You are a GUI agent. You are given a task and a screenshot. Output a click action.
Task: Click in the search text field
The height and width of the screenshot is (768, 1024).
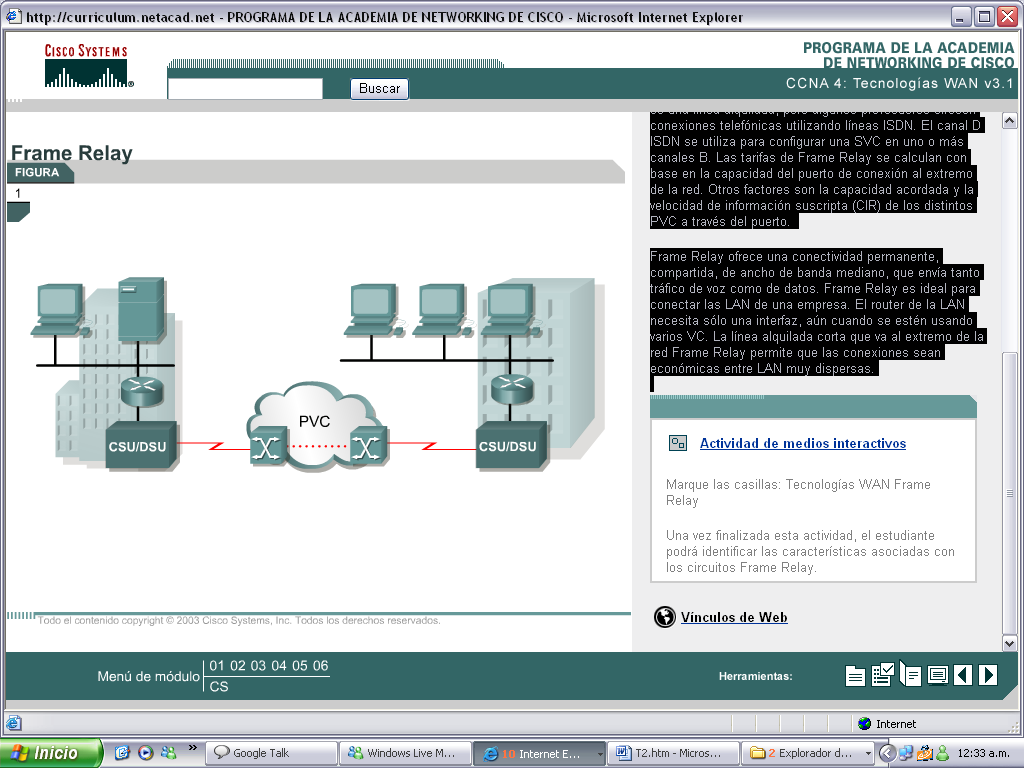[245, 89]
